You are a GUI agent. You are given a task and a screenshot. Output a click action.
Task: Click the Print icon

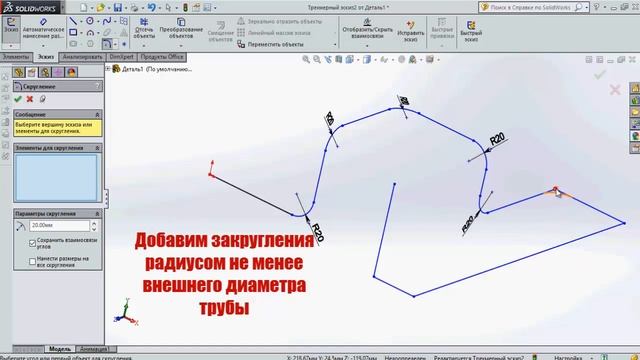coord(134,7)
